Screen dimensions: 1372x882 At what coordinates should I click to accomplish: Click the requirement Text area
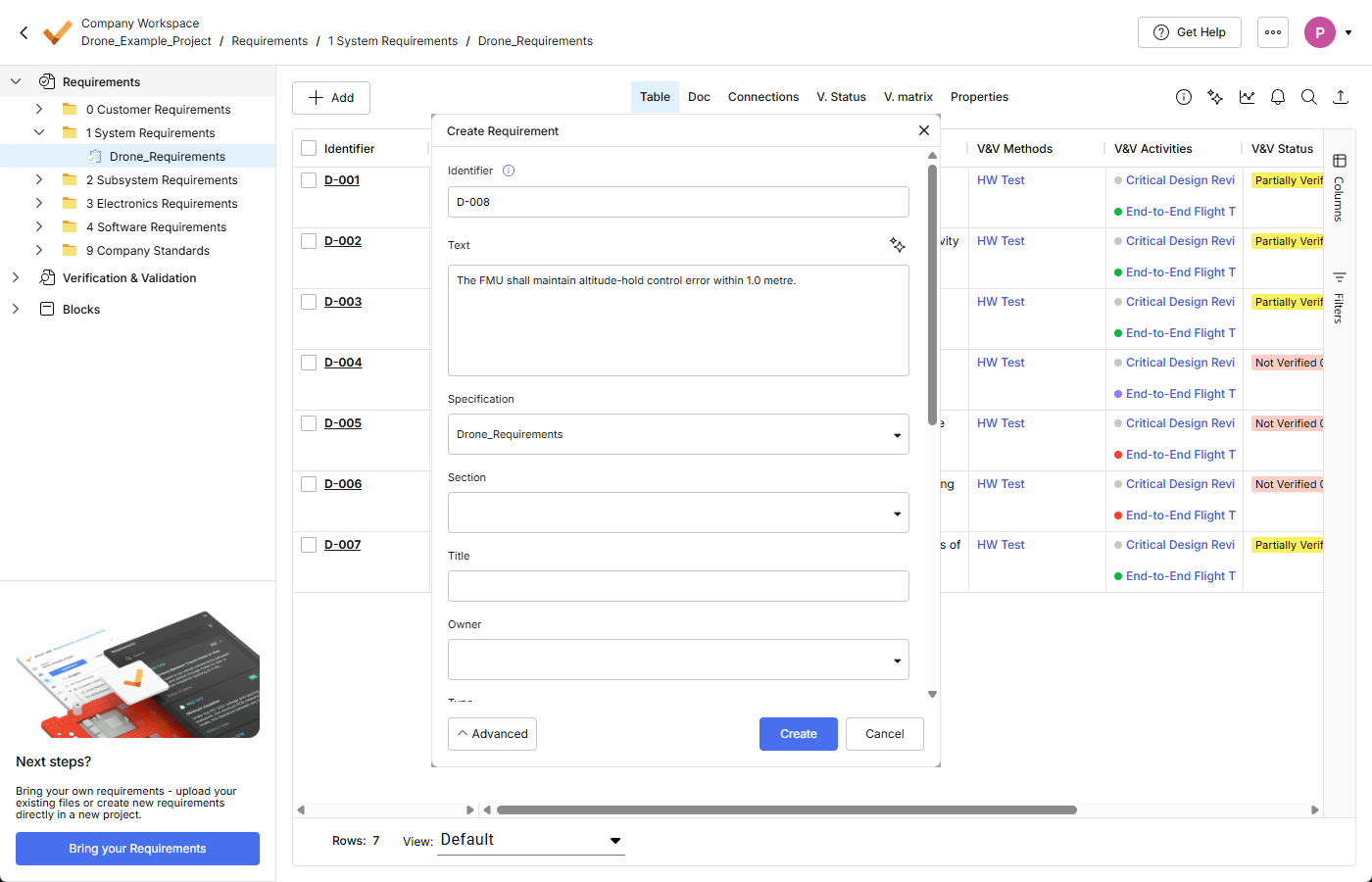pos(678,320)
